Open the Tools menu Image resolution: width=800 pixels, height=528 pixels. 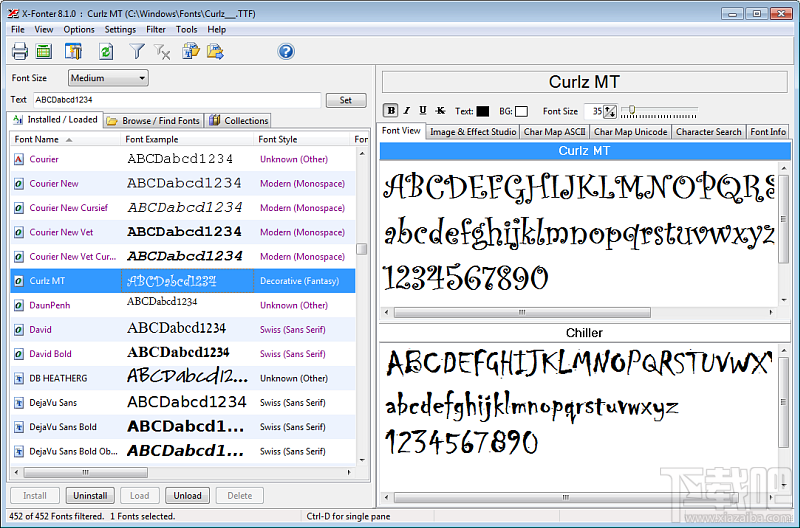tap(186, 30)
